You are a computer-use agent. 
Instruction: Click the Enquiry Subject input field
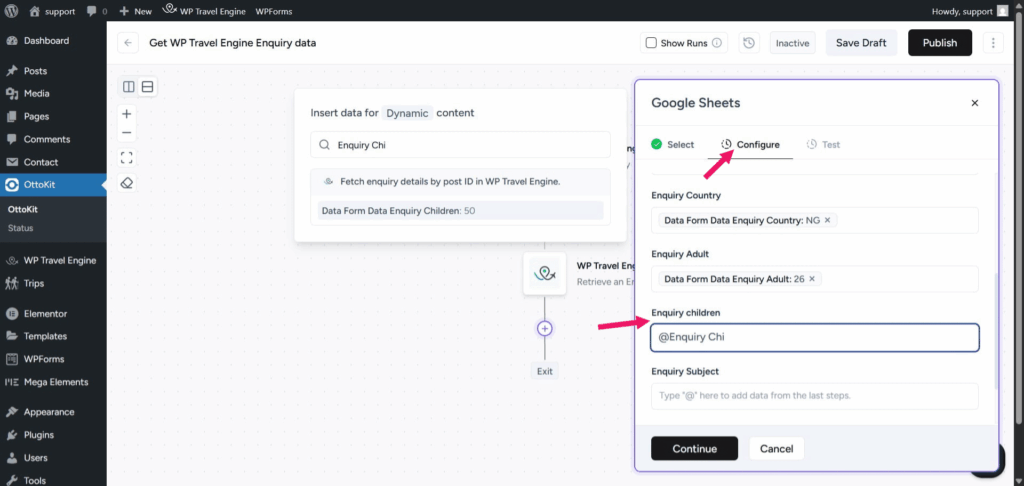click(814, 396)
